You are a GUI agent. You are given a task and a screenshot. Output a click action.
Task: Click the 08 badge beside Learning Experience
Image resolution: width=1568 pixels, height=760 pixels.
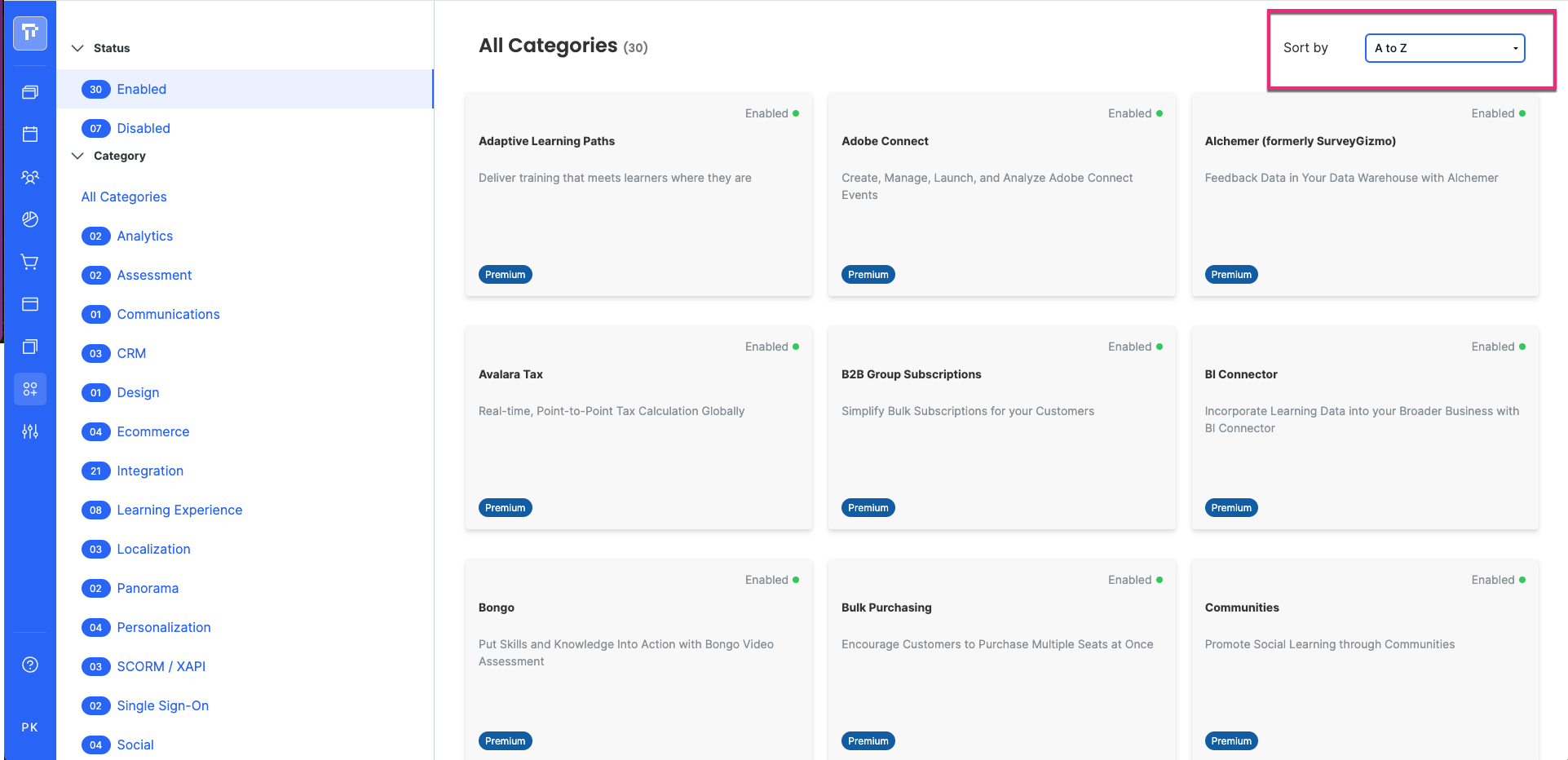95,510
